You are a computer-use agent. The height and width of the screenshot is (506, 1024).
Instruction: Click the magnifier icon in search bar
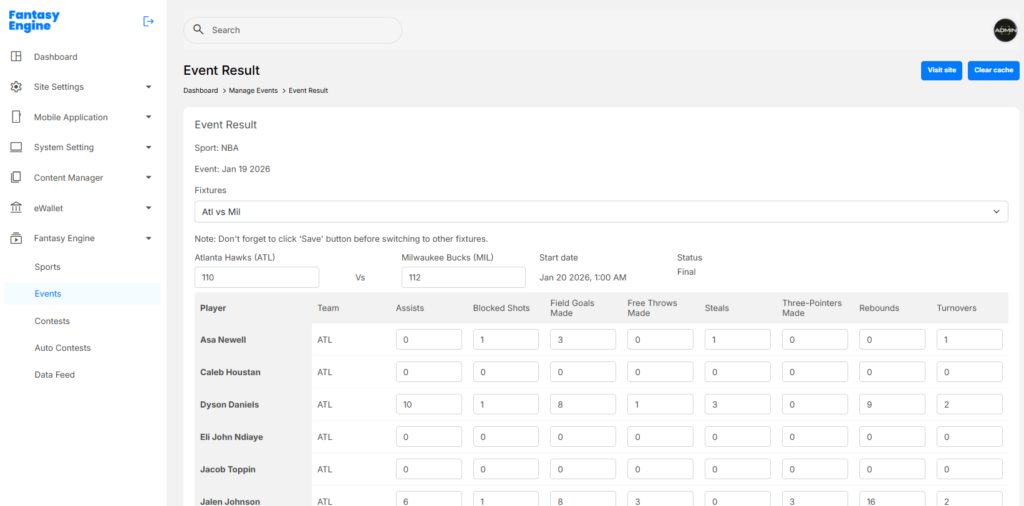click(198, 30)
